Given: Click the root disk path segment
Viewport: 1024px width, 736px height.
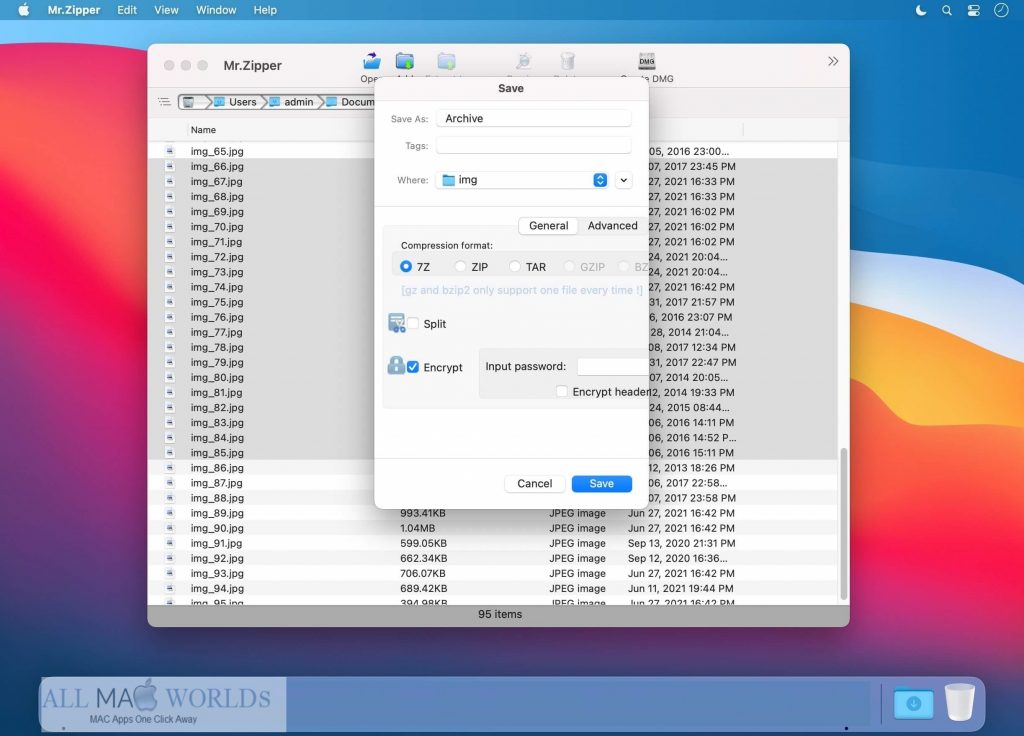Looking at the screenshot, I should (x=189, y=102).
